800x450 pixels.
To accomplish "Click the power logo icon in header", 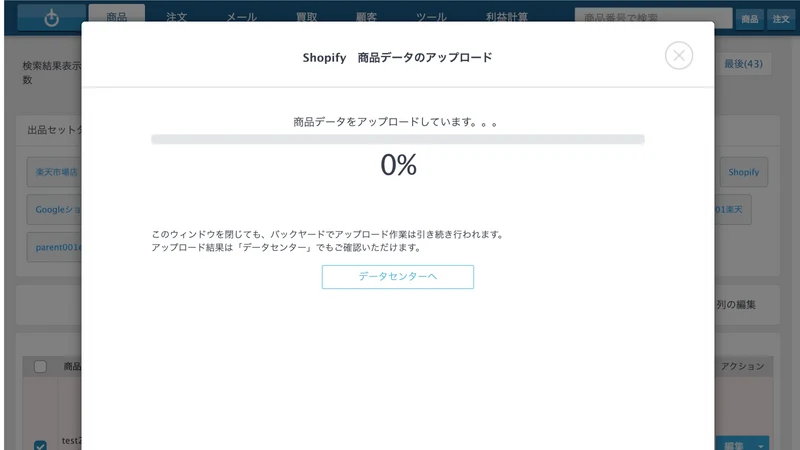I will pos(52,18).
